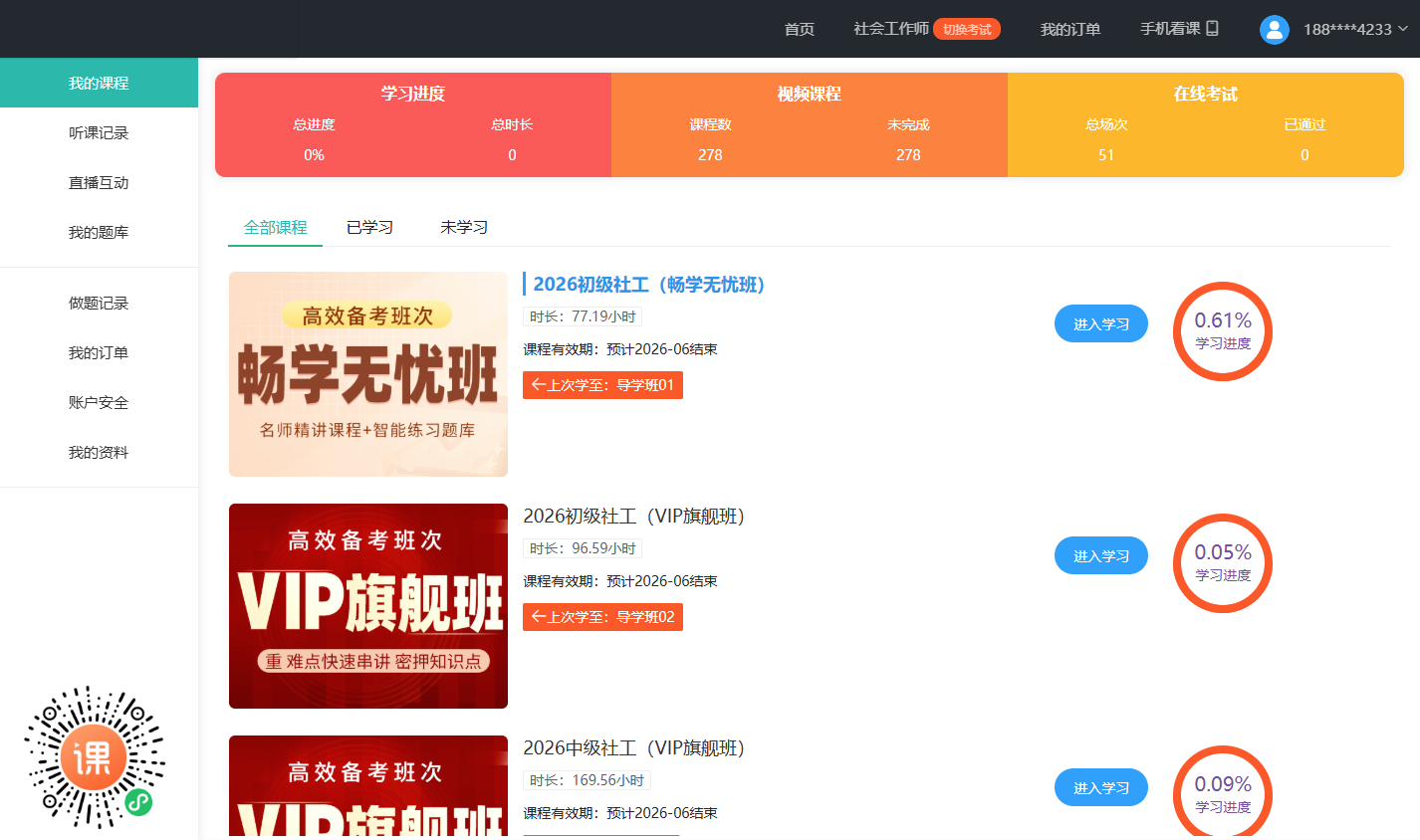This screenshot has height=840, width=1420.
Task: Click the 0.61% study progress circle
Action: (x=1222, y=331)
